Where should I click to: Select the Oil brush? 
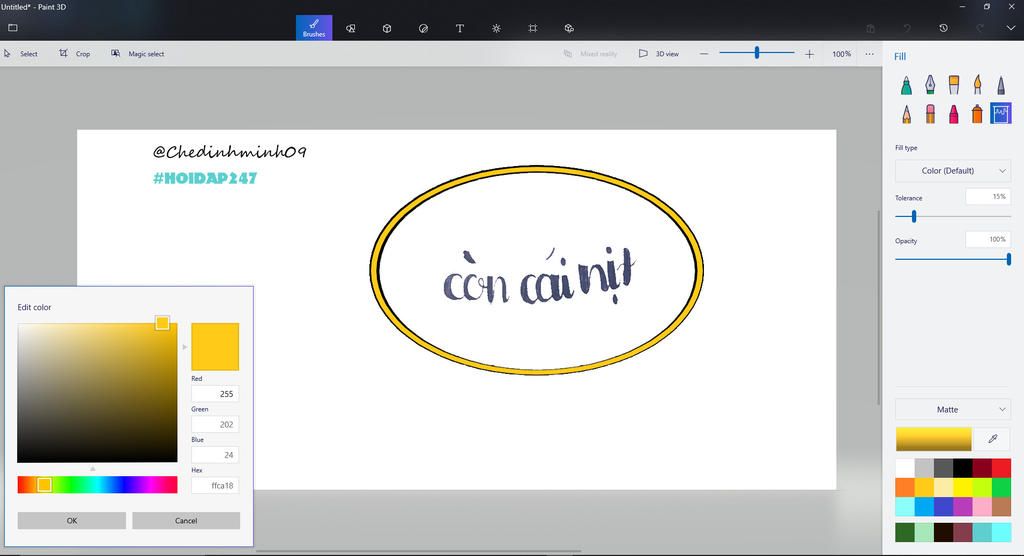(x=953, y=85)
